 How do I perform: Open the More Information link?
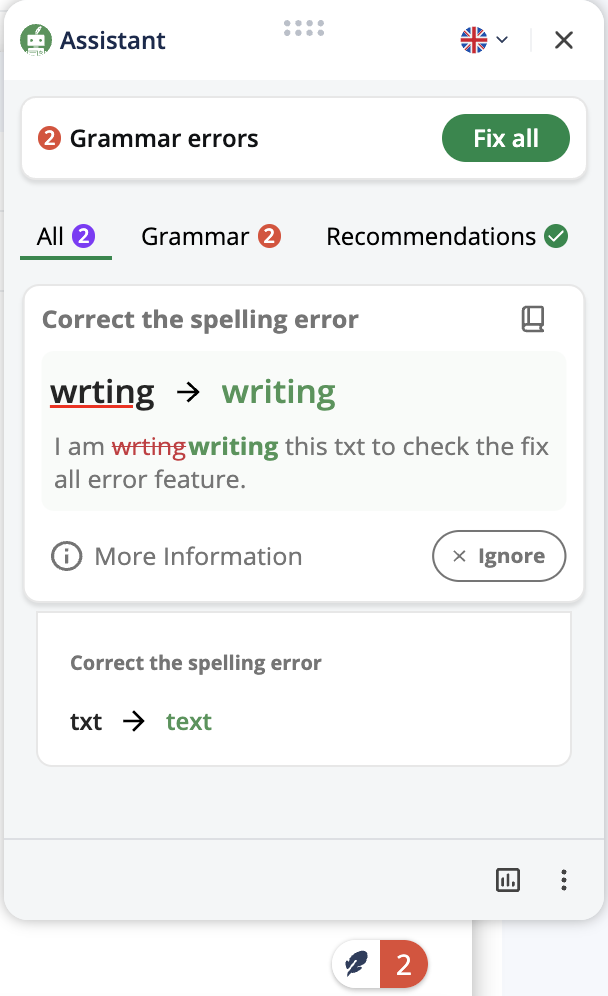[198, 556]
